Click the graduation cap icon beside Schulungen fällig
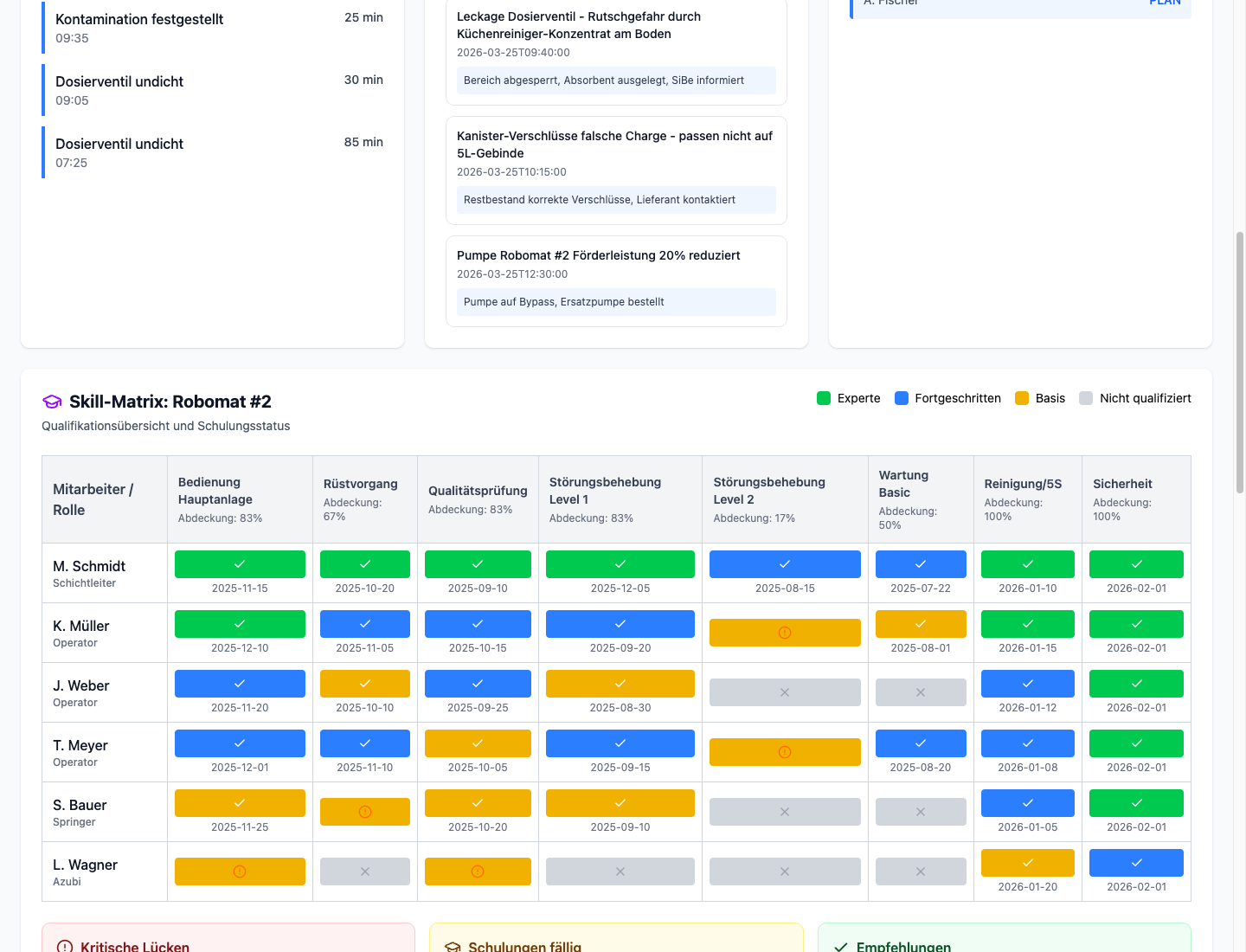The image size is (1246, 952). pos(453,946)
